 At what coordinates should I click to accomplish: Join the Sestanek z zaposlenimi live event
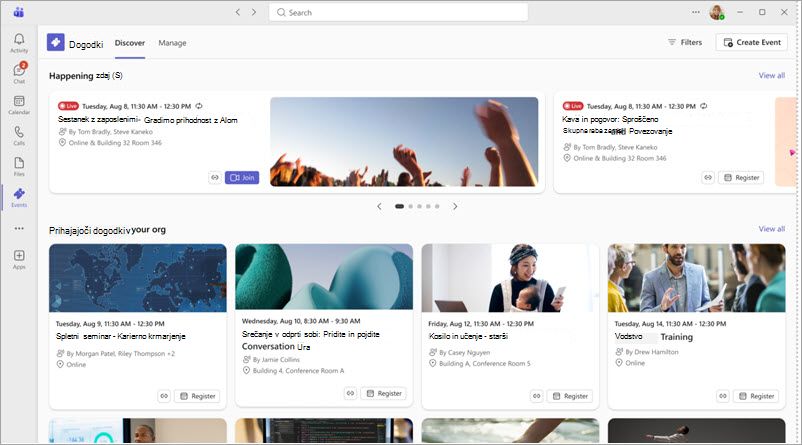pos(242,177)
